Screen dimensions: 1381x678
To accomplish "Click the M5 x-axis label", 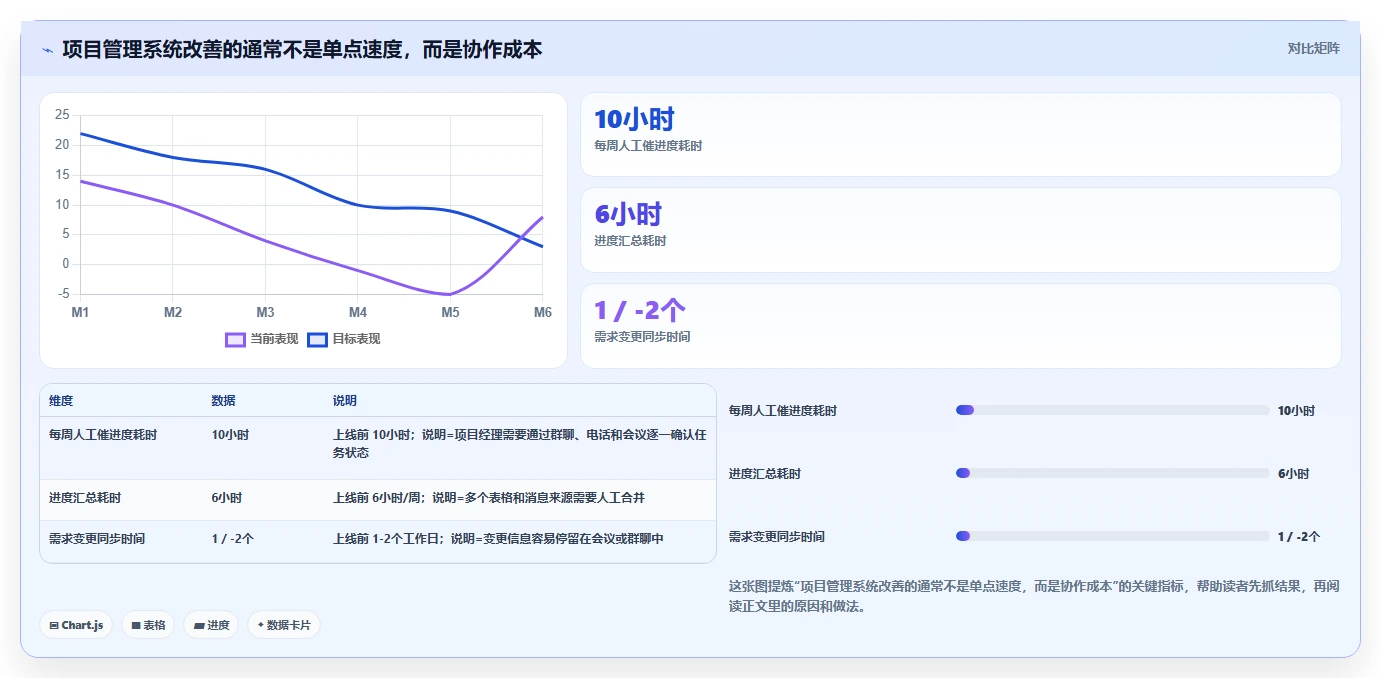I will (450, 312).
